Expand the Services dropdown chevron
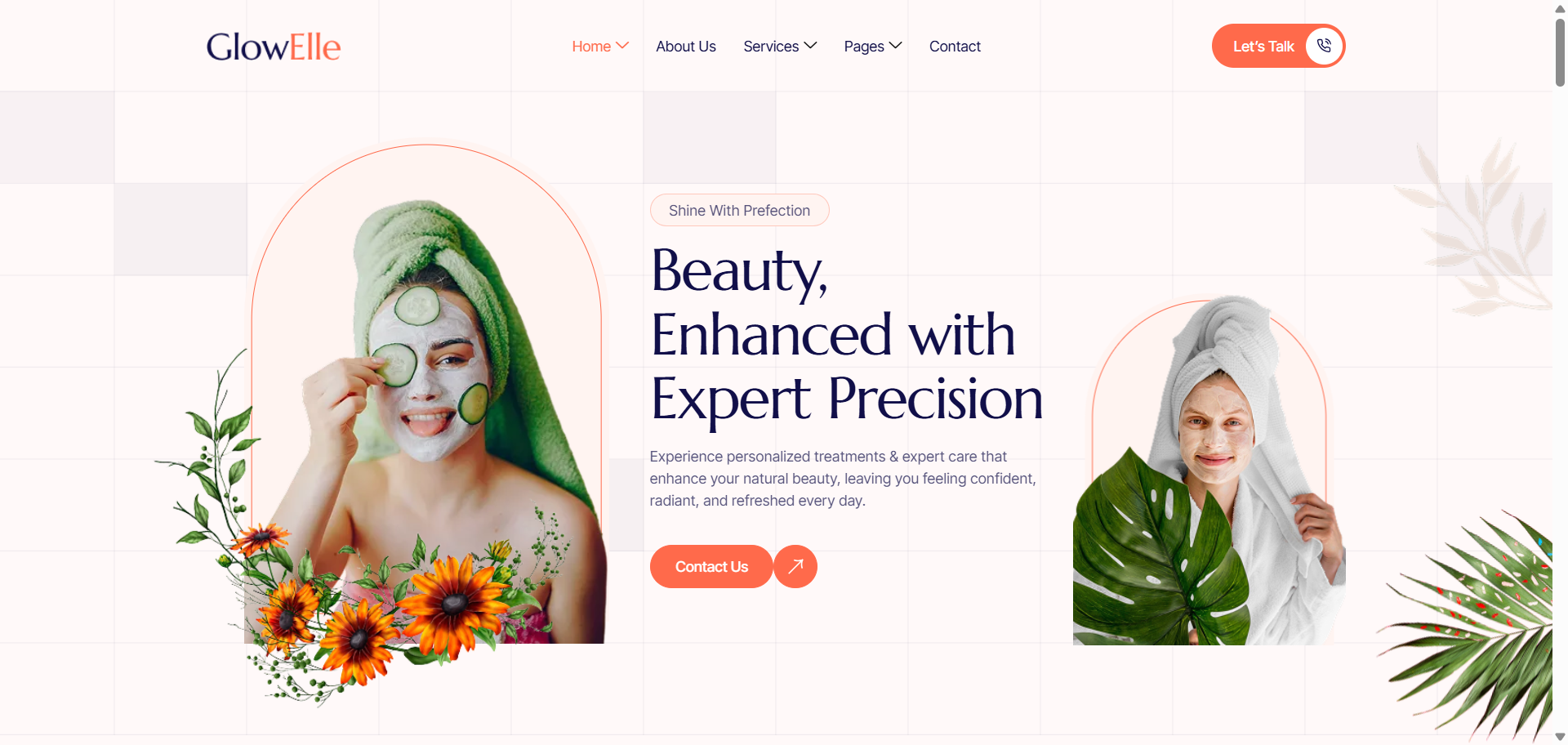The image size is (1568, 745). 810,46
